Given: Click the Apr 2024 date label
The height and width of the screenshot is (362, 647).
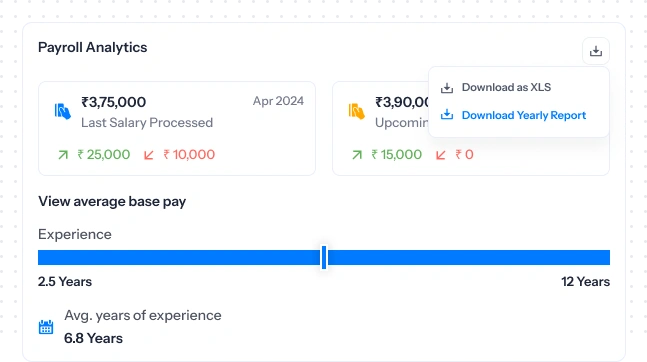Looking at the screenshot, I should pyautogui.click(x=279, y=101).
